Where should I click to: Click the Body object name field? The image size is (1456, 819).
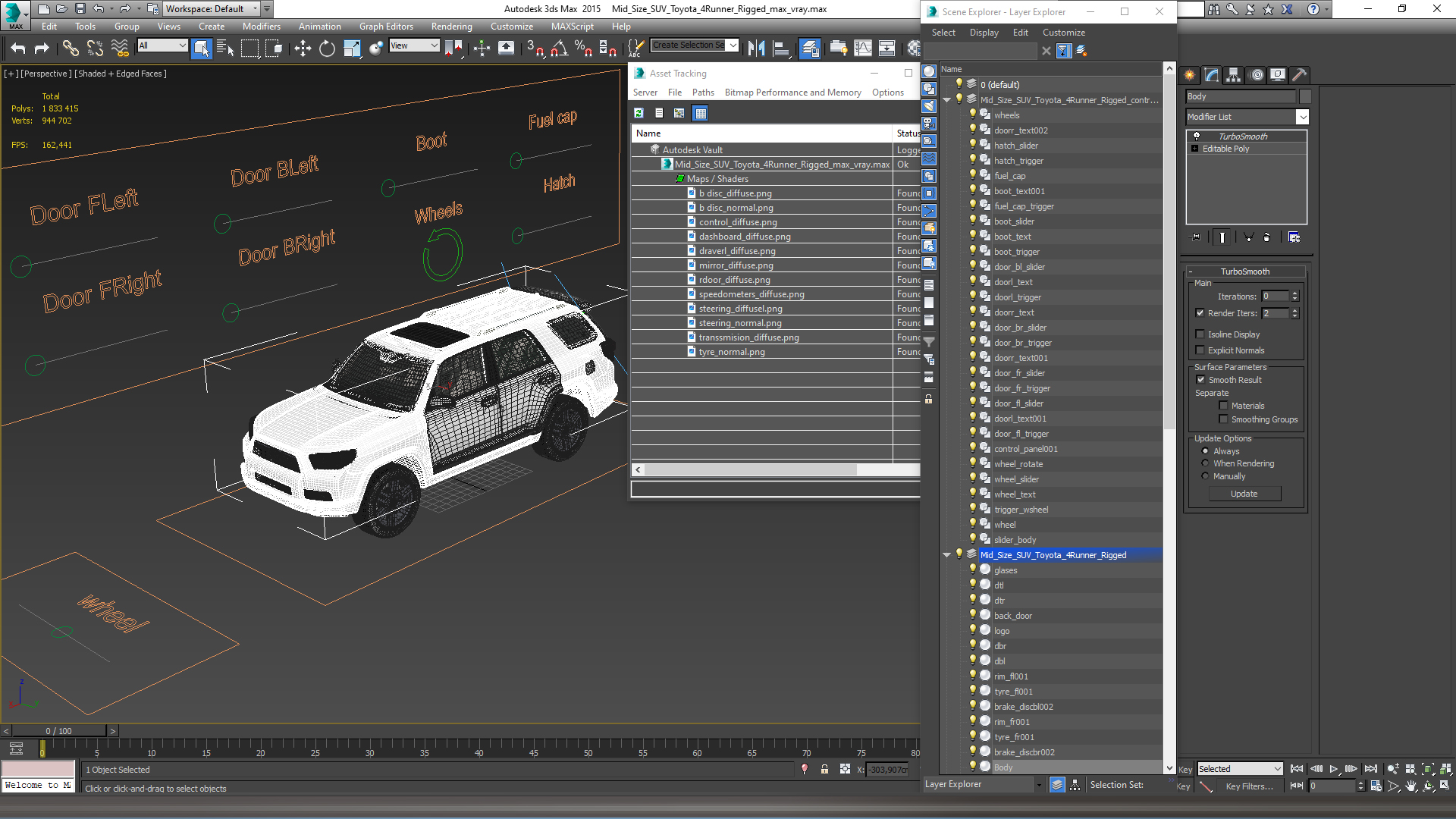coord(1241,96)
